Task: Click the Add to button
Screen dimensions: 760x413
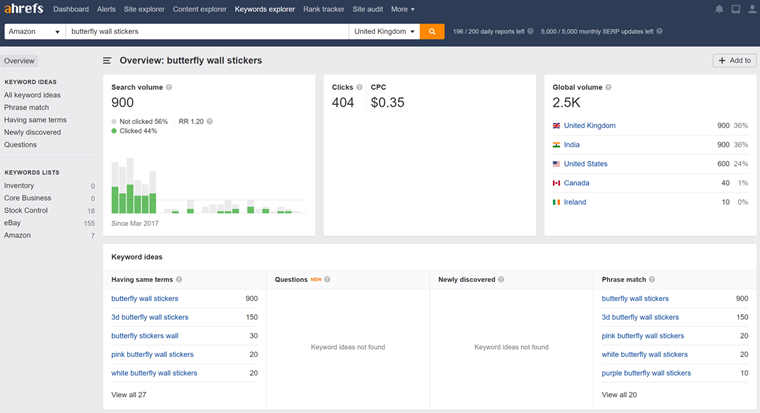Action: click(x=734, y=61)
